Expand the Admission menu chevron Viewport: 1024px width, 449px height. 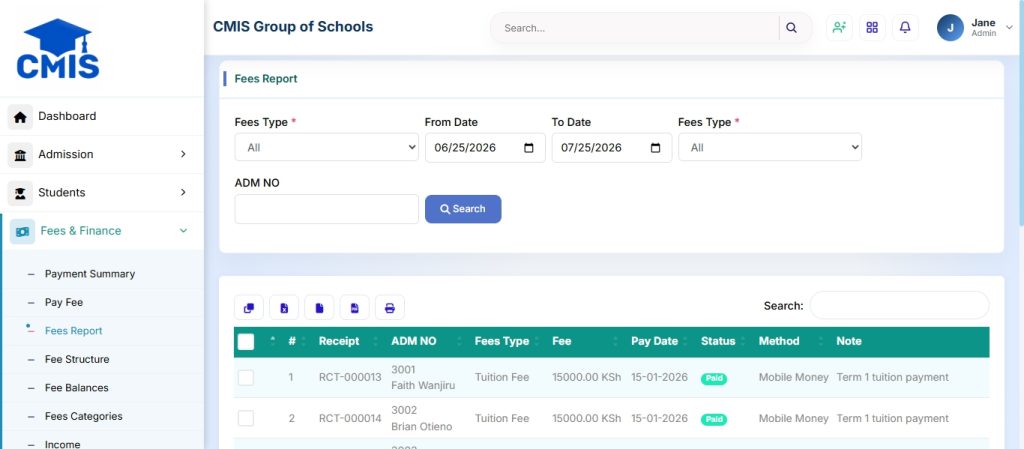tap(183, 154)
